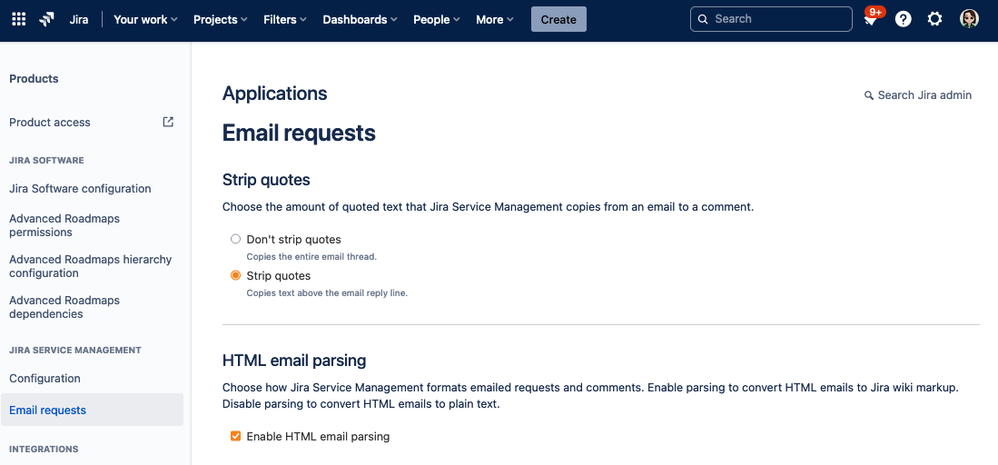This screenshot has height=465, width=998.
Task: Select Email requests sidebar item
Action: point(92,410)
